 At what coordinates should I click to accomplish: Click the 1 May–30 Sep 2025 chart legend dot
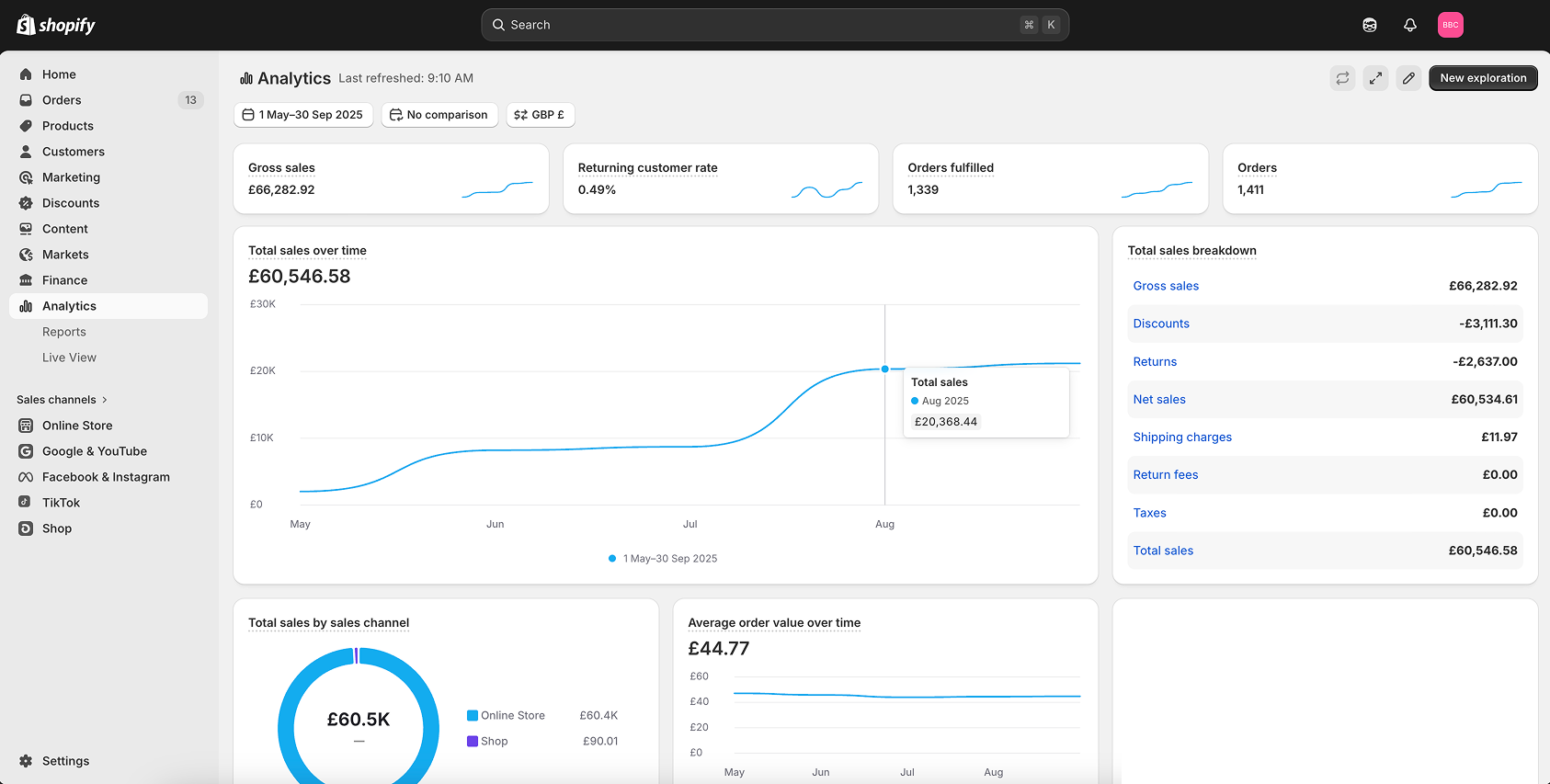point(612,558)
